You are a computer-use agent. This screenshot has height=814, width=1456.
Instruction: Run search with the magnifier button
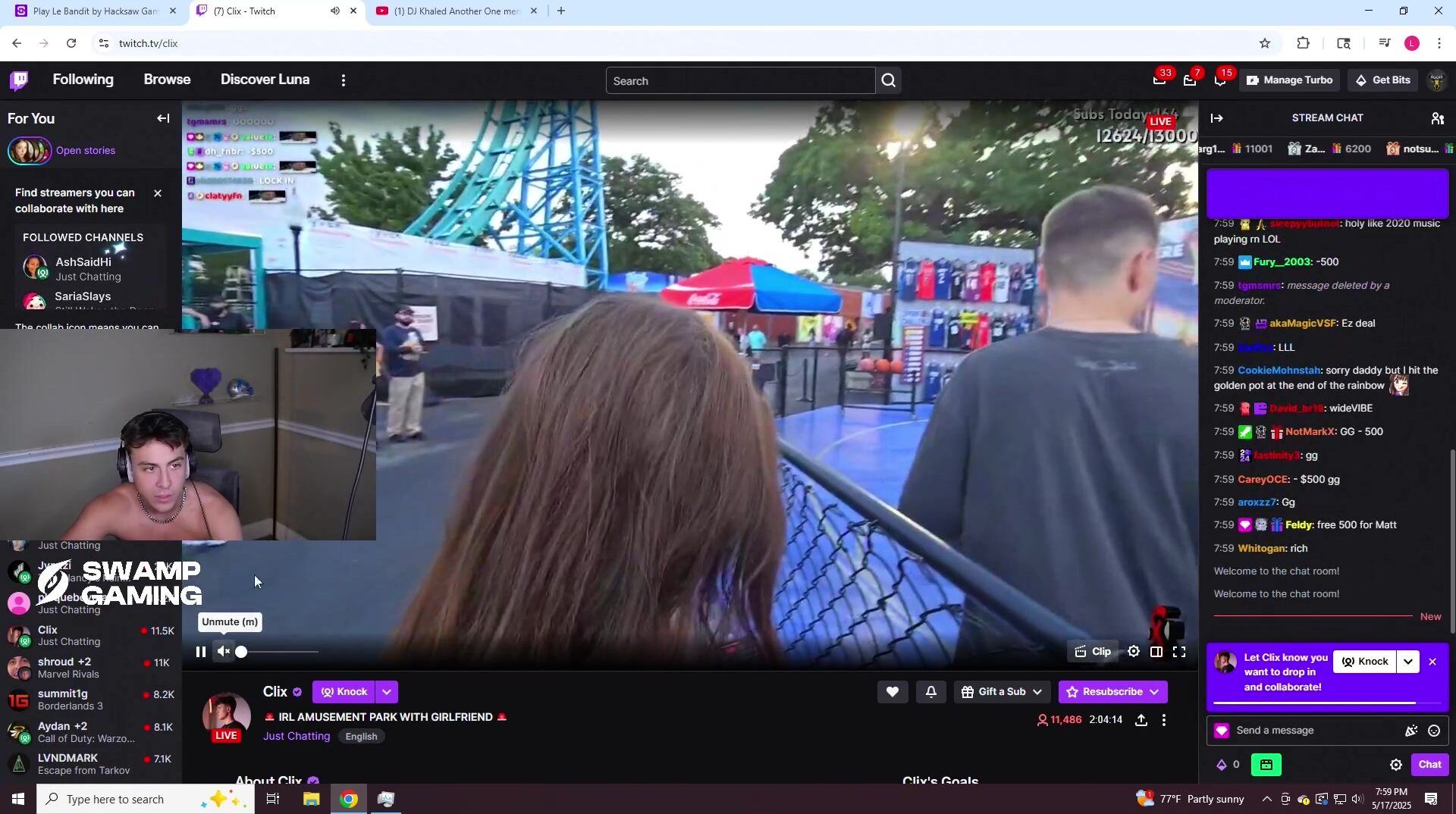(888, 80)
